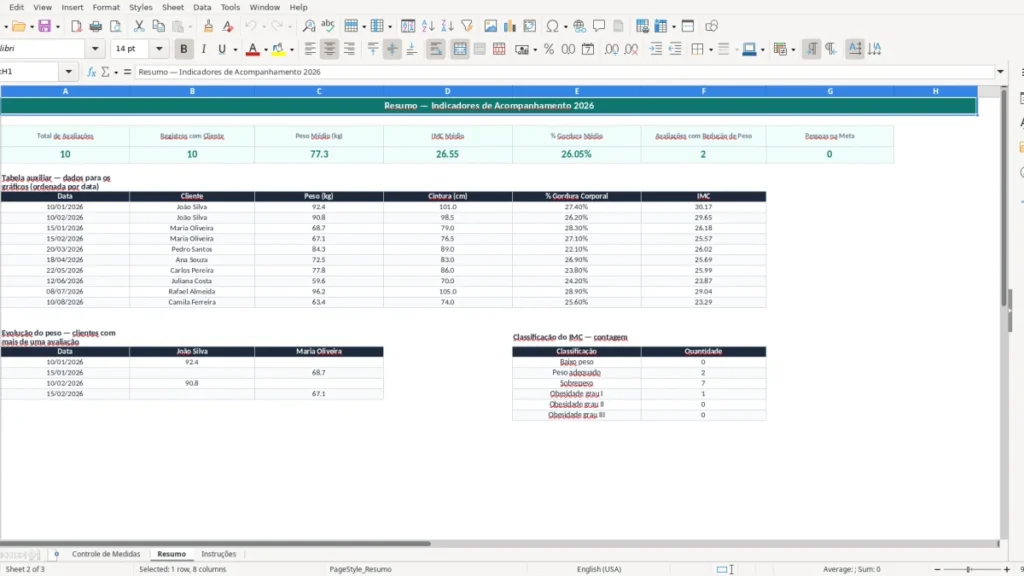This screenshot has height=576, width=1024.
Task: Click the Increase Indent icon
Action: (655, 49)
